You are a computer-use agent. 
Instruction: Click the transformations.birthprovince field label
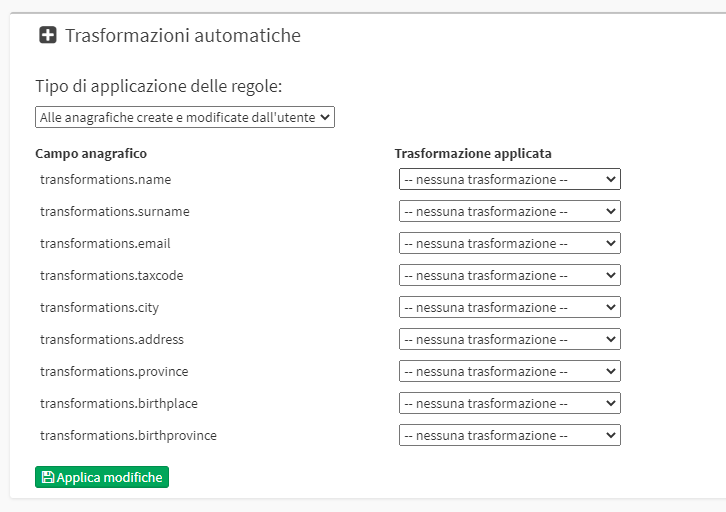128,436
